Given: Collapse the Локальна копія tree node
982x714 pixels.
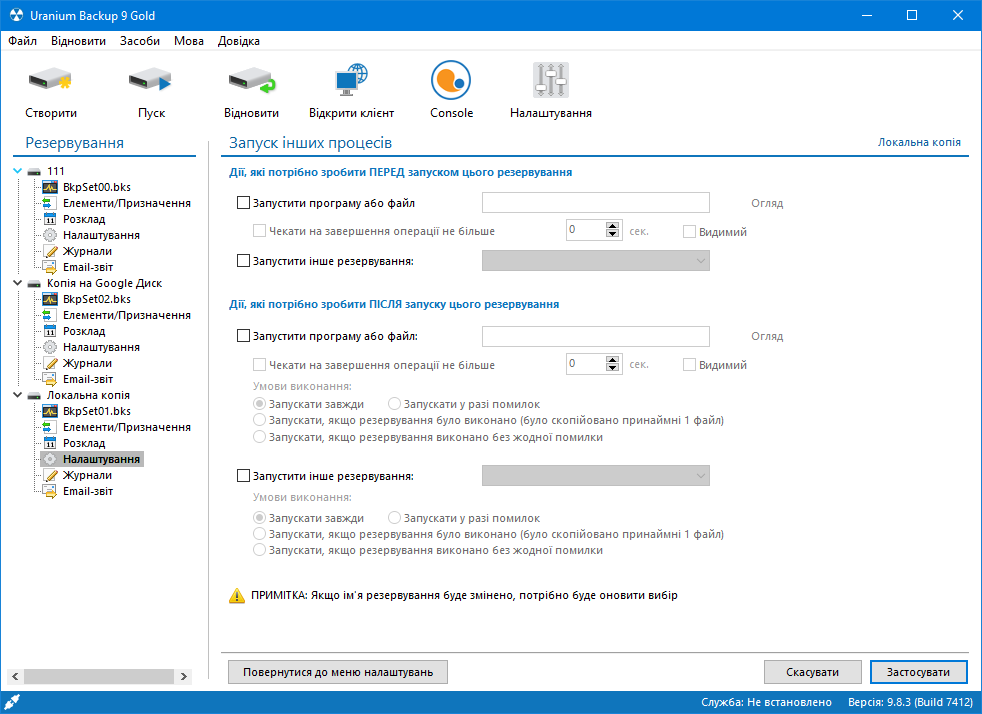Looking at the screenshot, I should point(18,395).
